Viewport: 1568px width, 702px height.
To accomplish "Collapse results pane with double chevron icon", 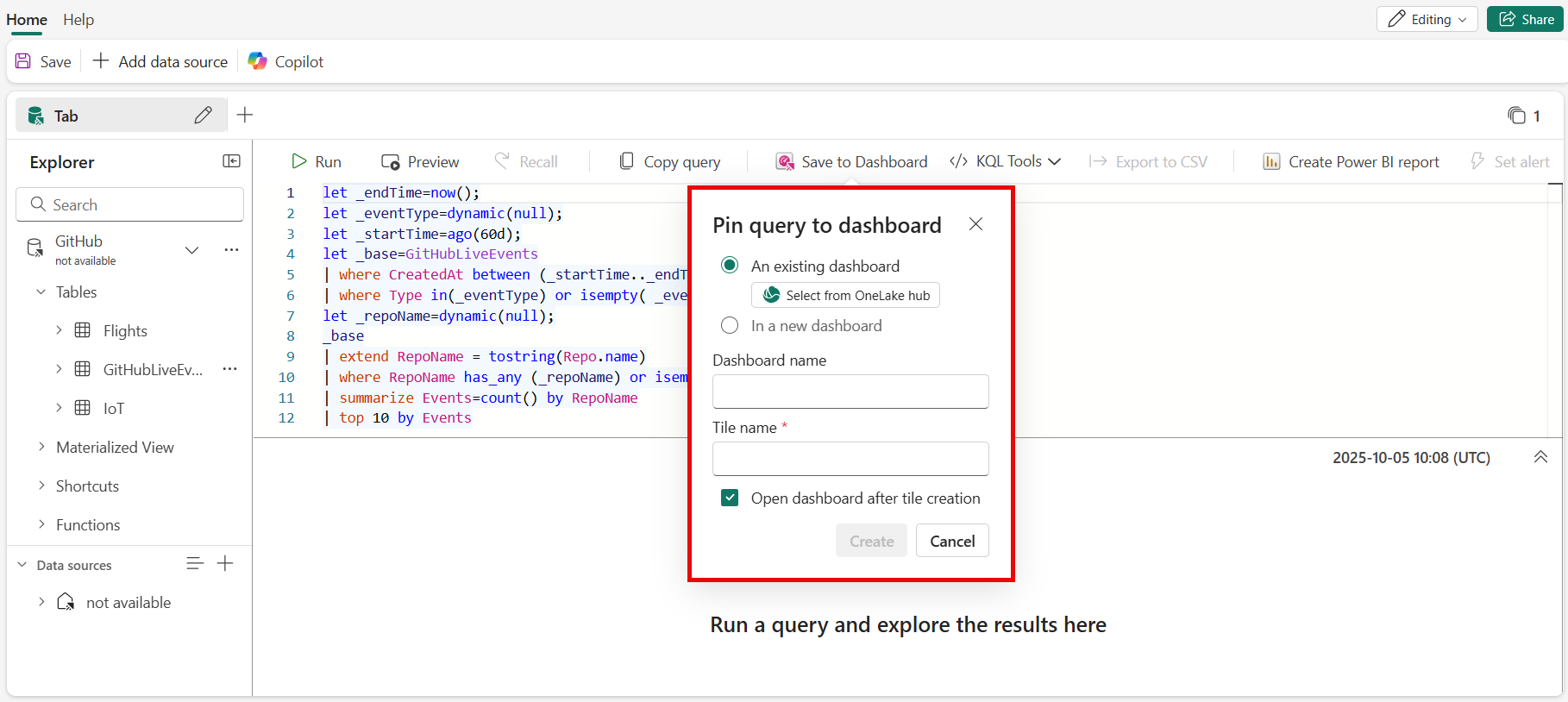I will click(x=1540, y=457).
